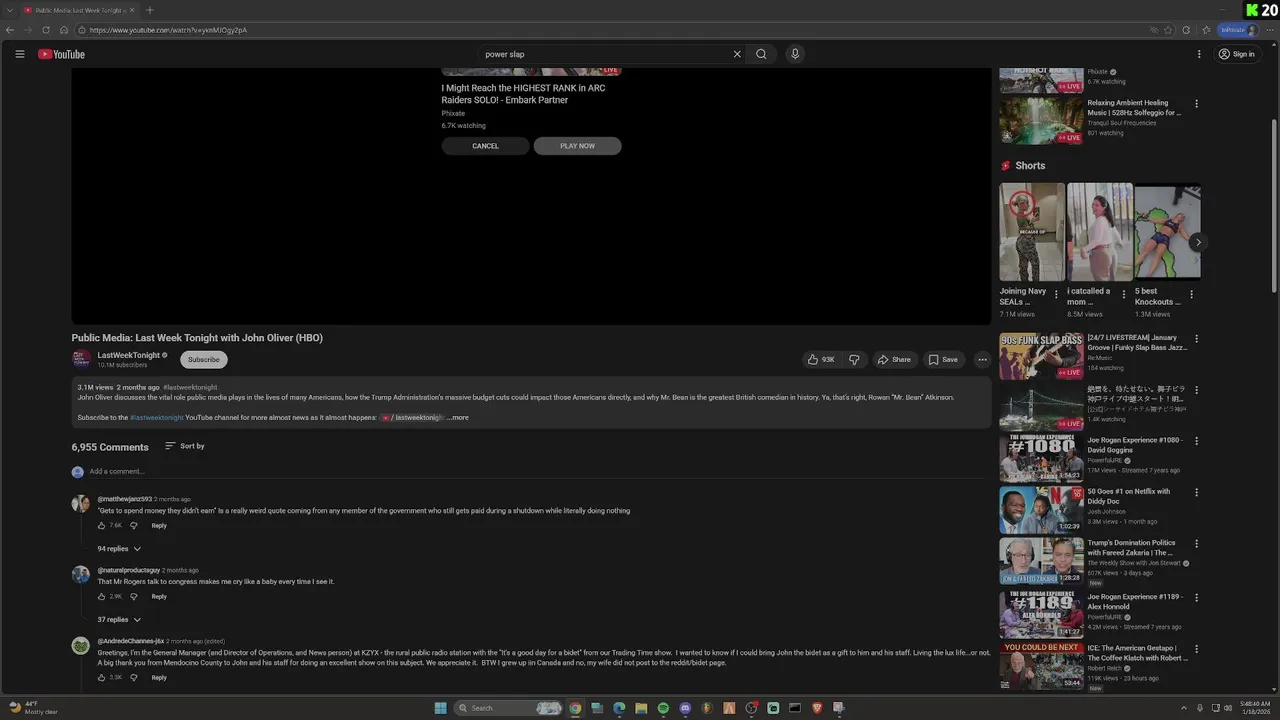The height and width of the screenshot is (720, 1280).
Task: Like the video with 93K likes
Action: point(821,360)
